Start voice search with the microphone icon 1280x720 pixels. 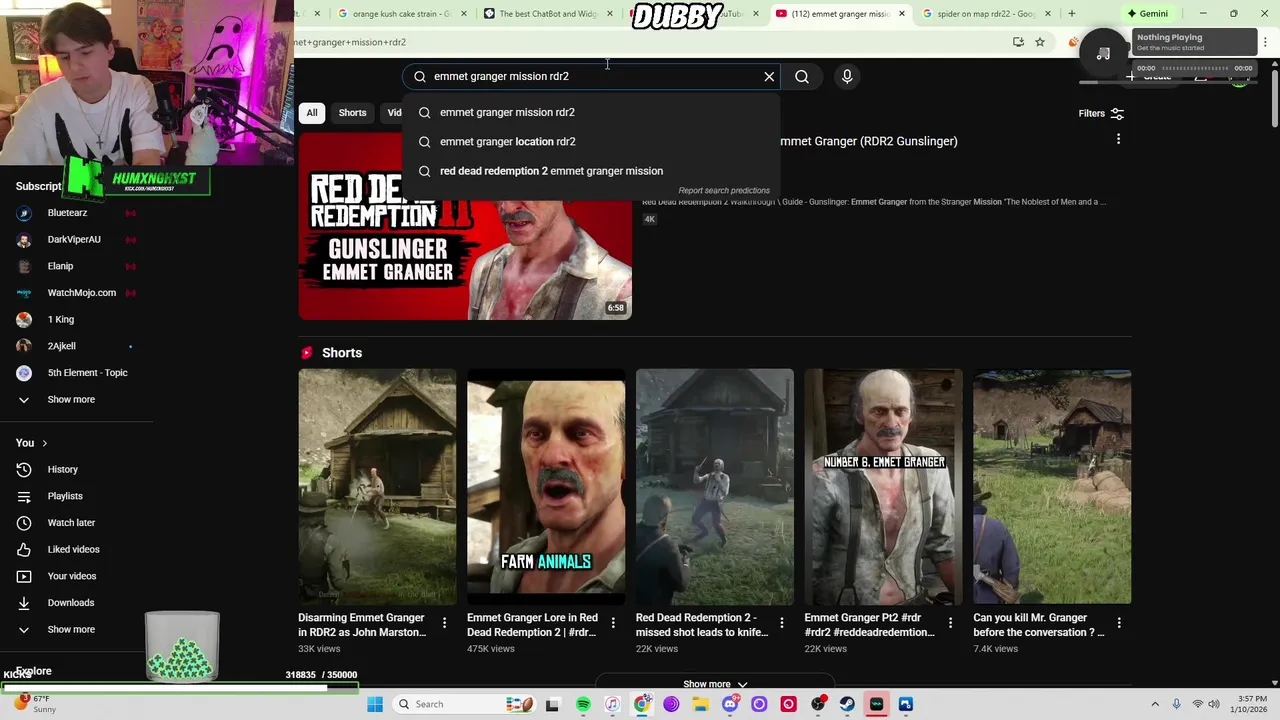click(x=847, y=76)
